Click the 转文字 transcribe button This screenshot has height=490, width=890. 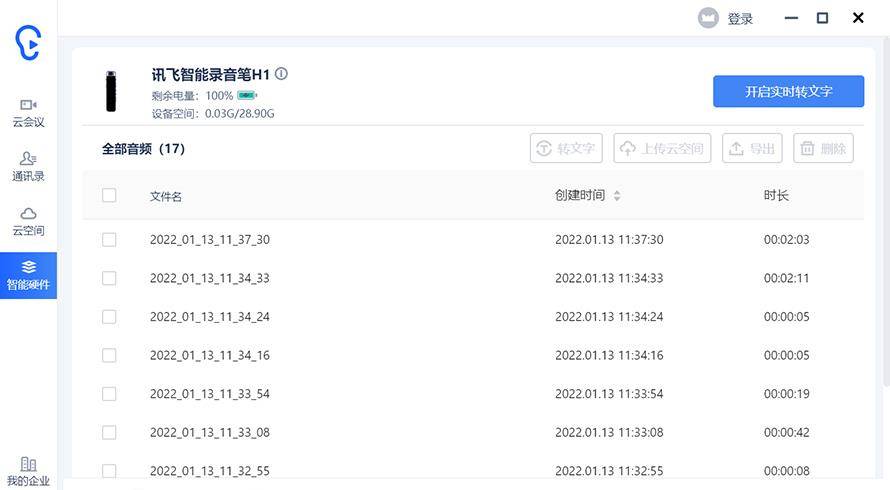(566, 148)
